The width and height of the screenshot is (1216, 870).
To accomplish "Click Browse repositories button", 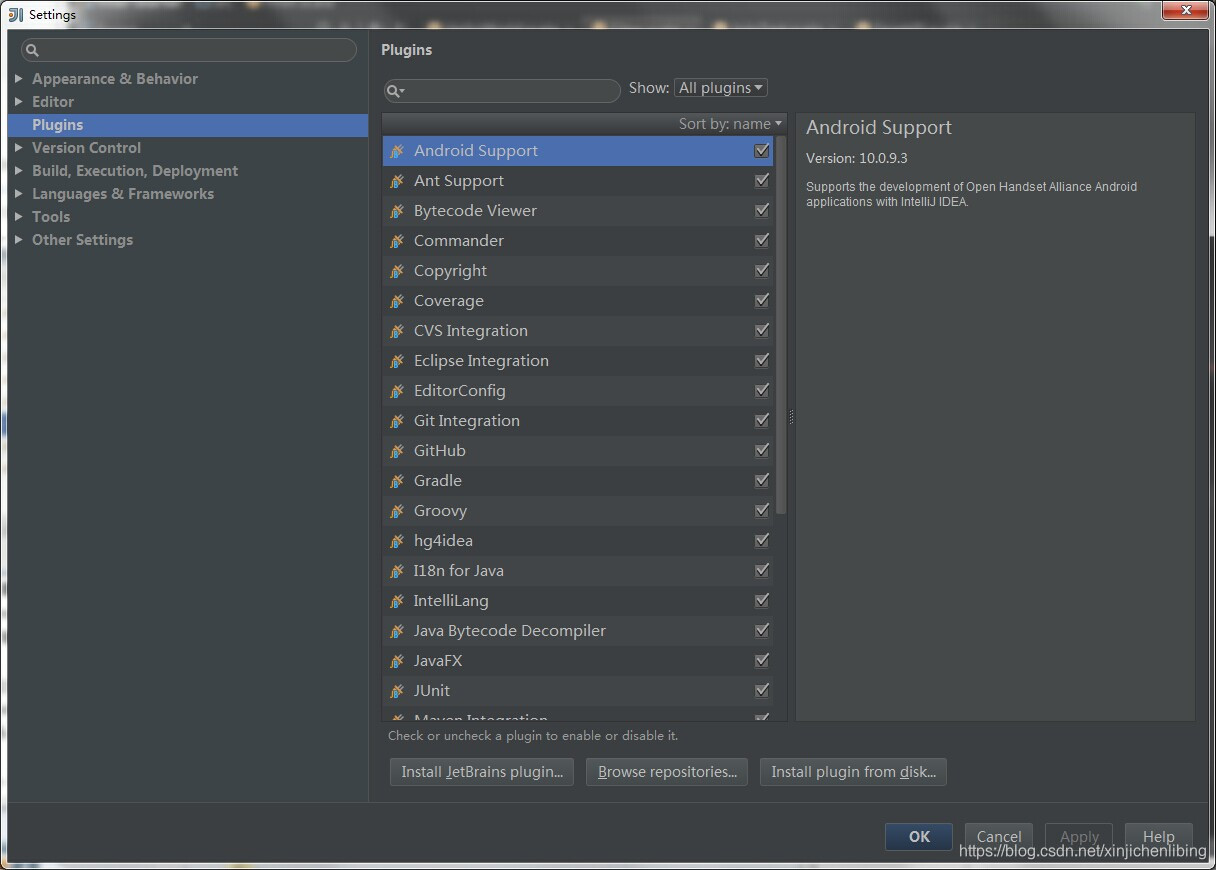I will click(x=667, y=772).
